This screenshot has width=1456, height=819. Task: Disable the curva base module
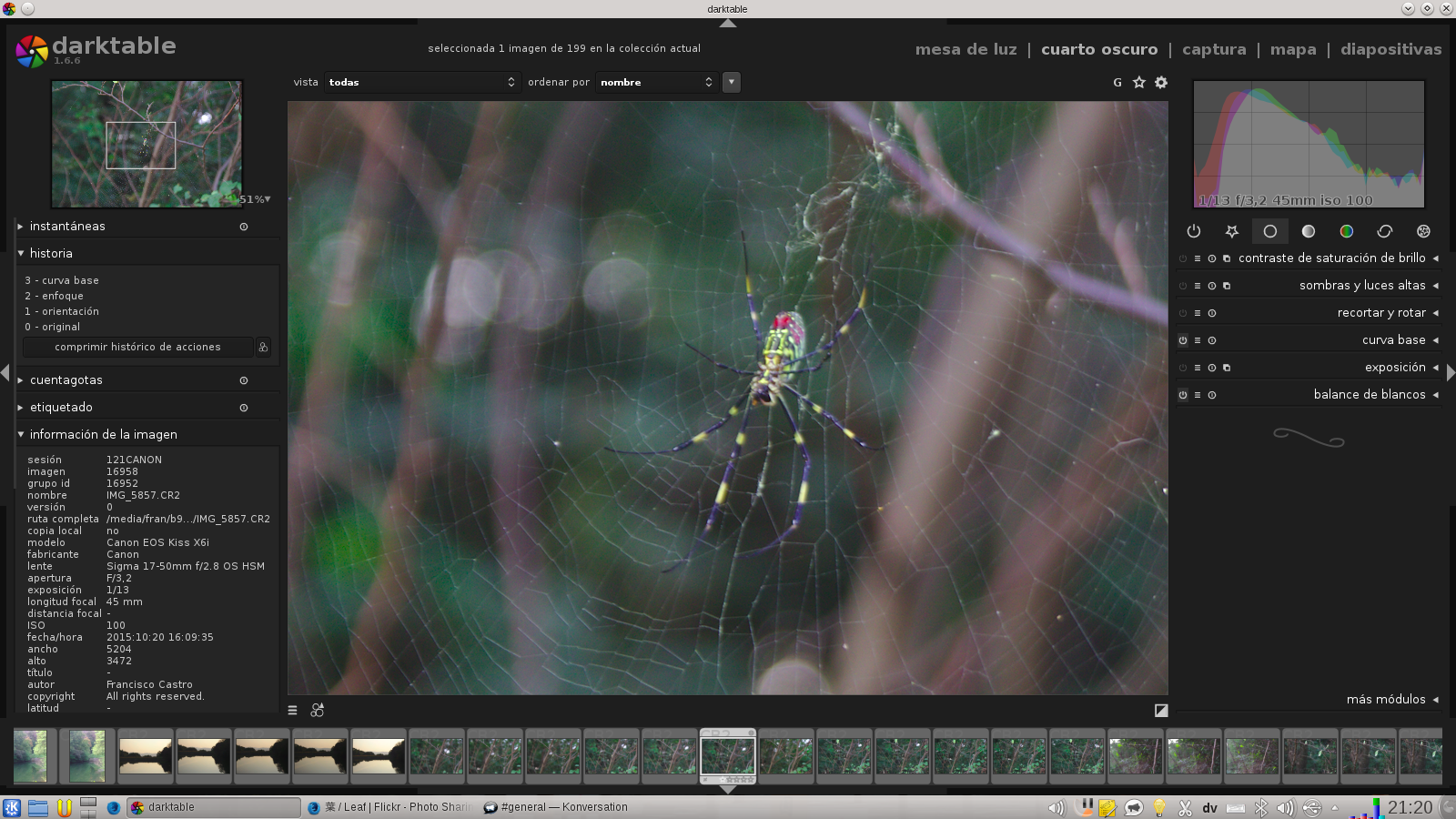pyautogui.click(x=1183, y=340)
